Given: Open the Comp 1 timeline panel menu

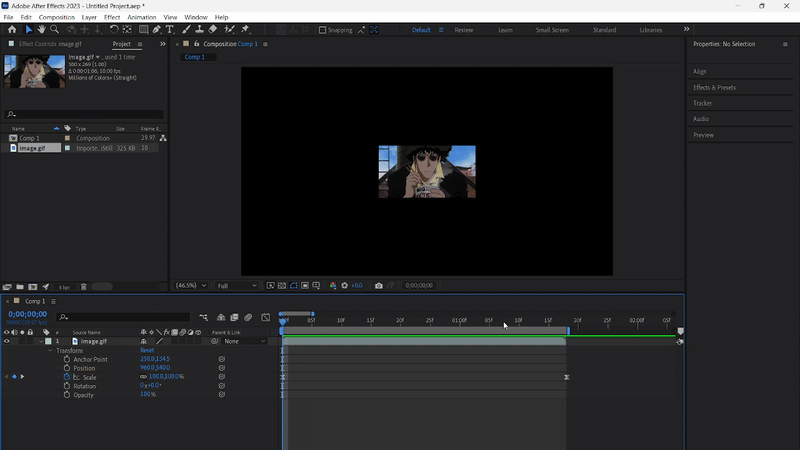Looking at the screenshot, I should pos(53,301).
